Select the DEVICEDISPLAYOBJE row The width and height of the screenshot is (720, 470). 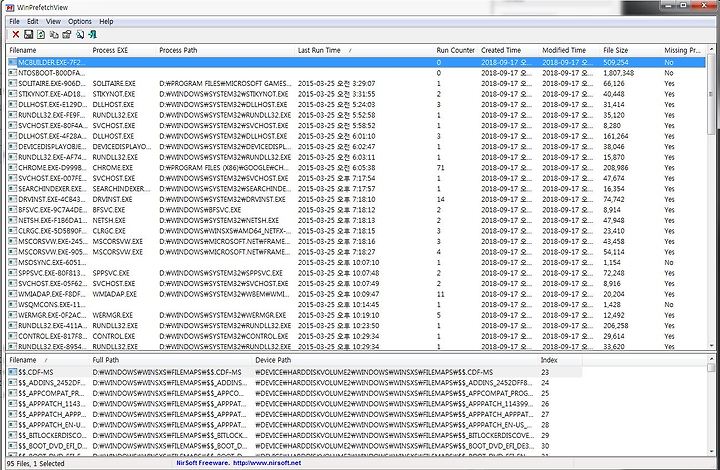coord(356,146)
